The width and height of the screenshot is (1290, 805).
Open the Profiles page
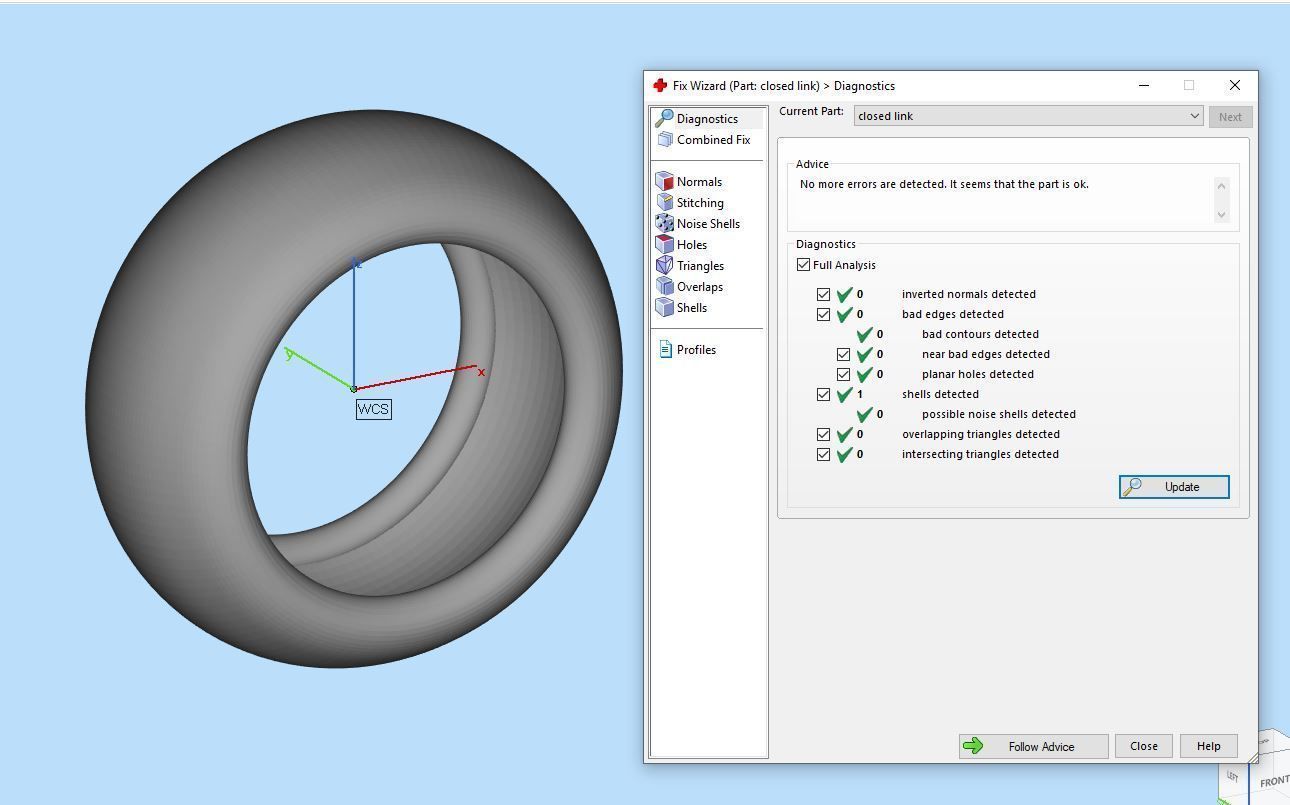click(x=696, y=350)
